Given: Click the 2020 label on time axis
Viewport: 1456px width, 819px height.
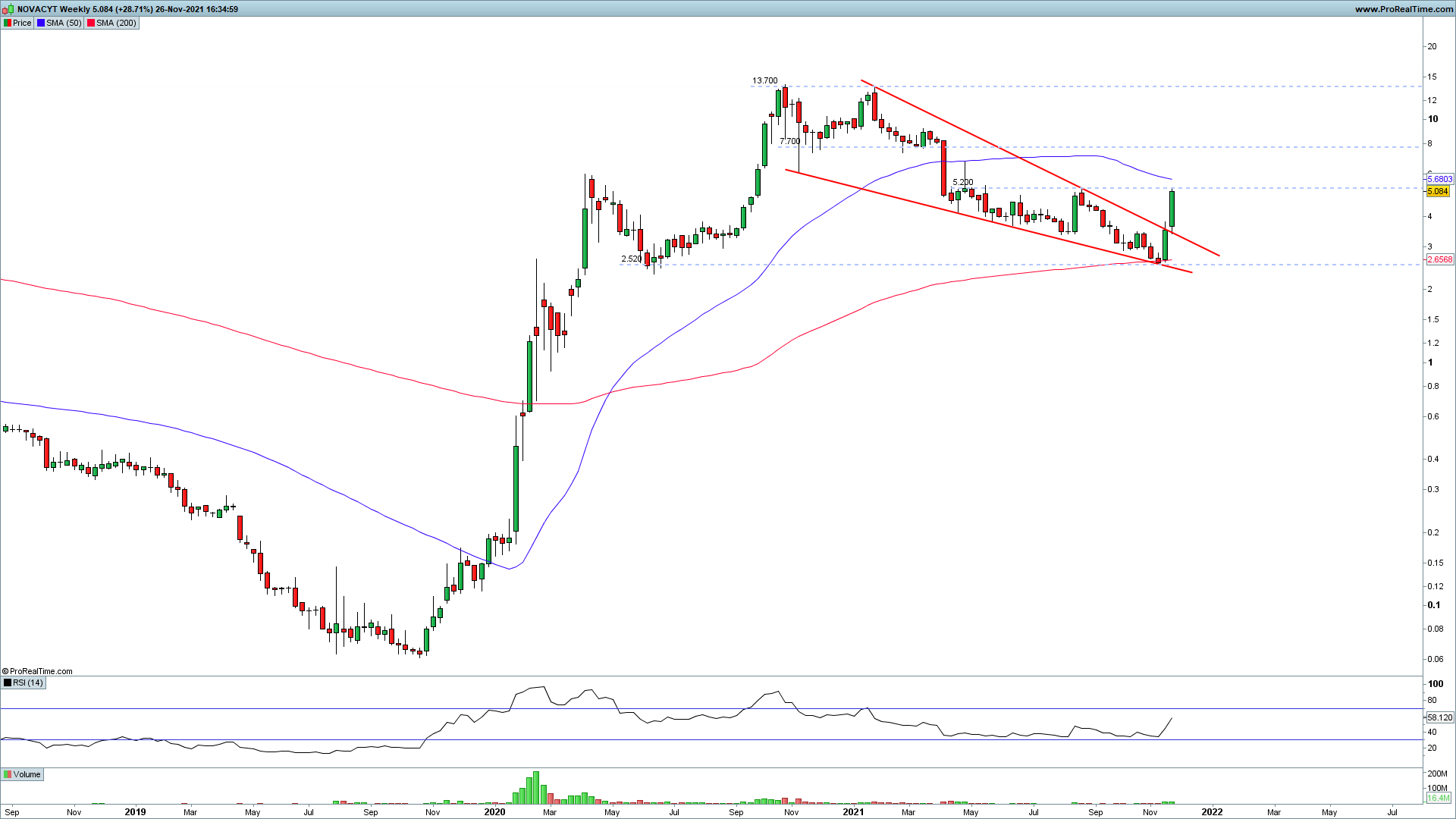Looking at the screenshot, I should [494, 811].
